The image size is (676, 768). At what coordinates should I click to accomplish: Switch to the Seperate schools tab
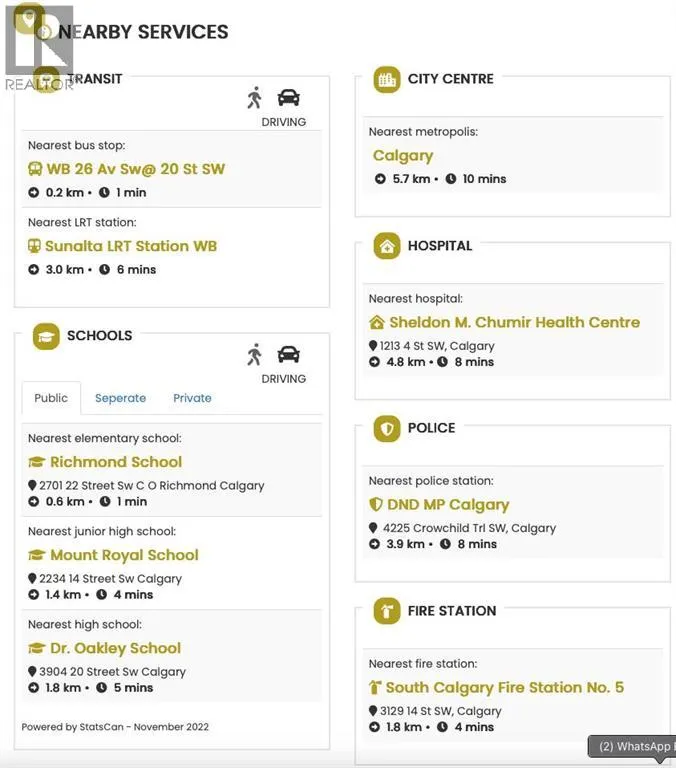coord(120,398)
